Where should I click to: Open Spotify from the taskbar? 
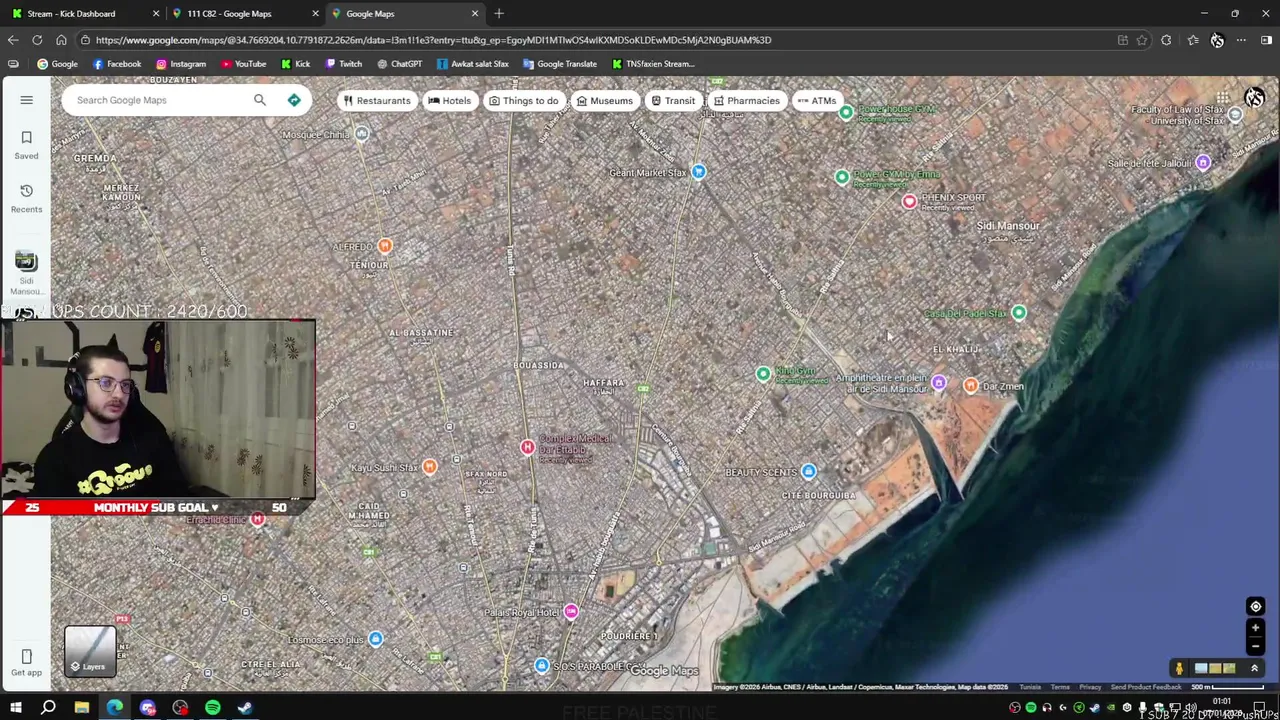click(x=213, y=708)
